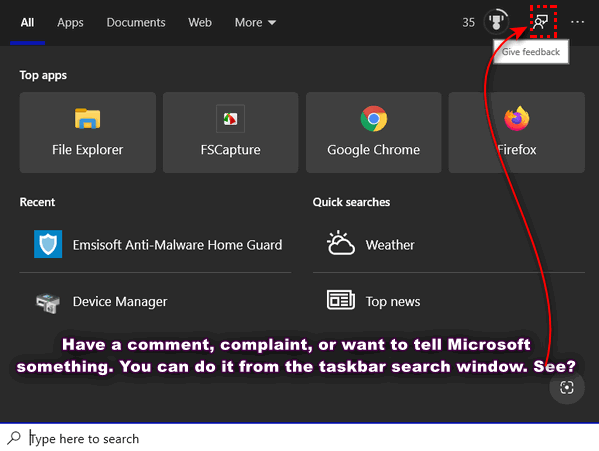Switch to the Documents tab
Screen dimensions: 599x451
136,23
